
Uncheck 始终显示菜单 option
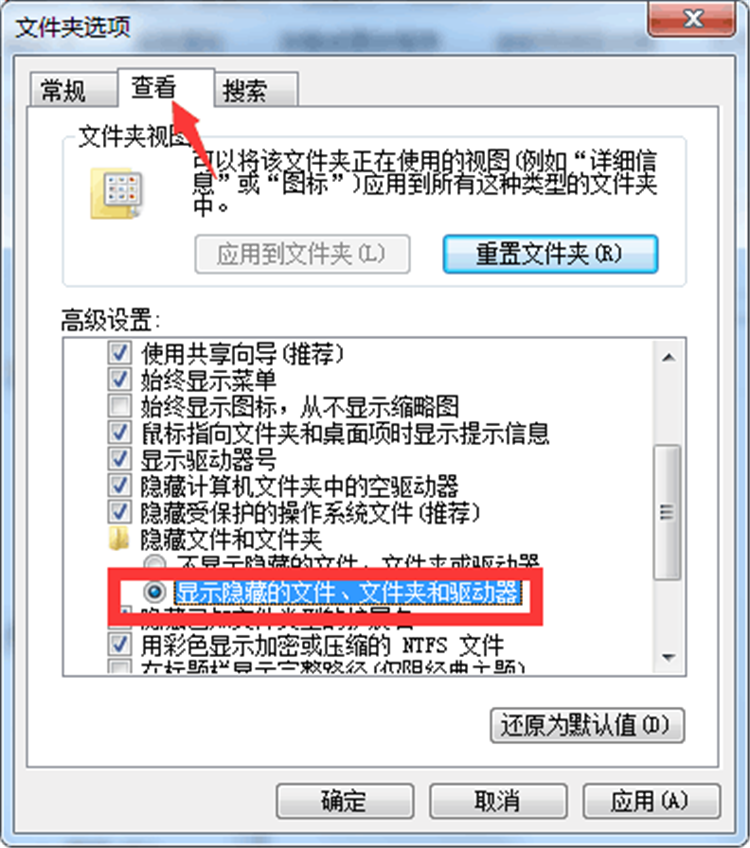[x=119, y=380]
